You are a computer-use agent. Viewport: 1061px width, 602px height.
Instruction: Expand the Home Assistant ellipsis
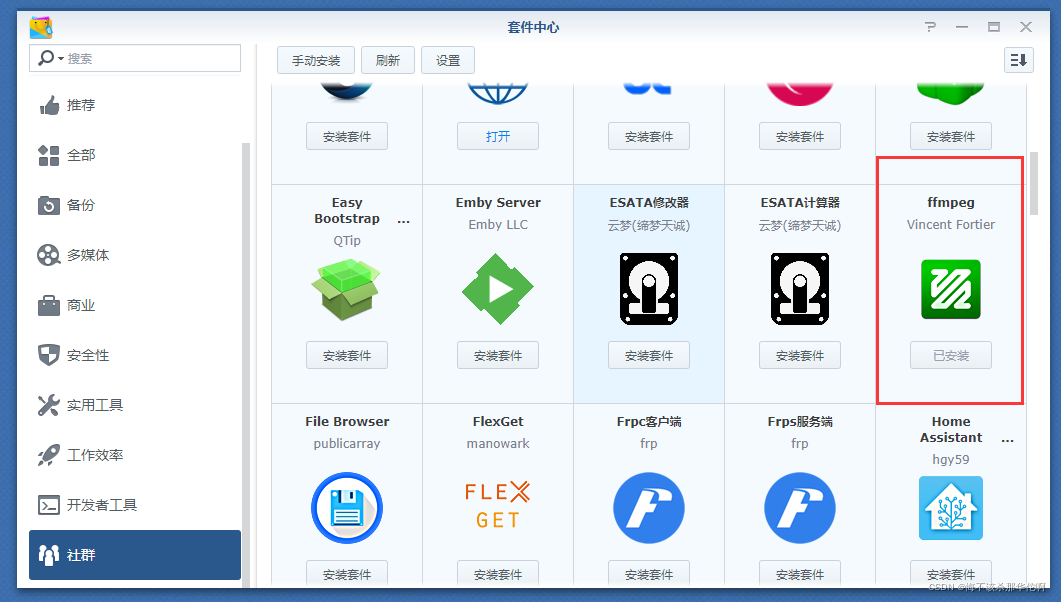pos(1008,440)
